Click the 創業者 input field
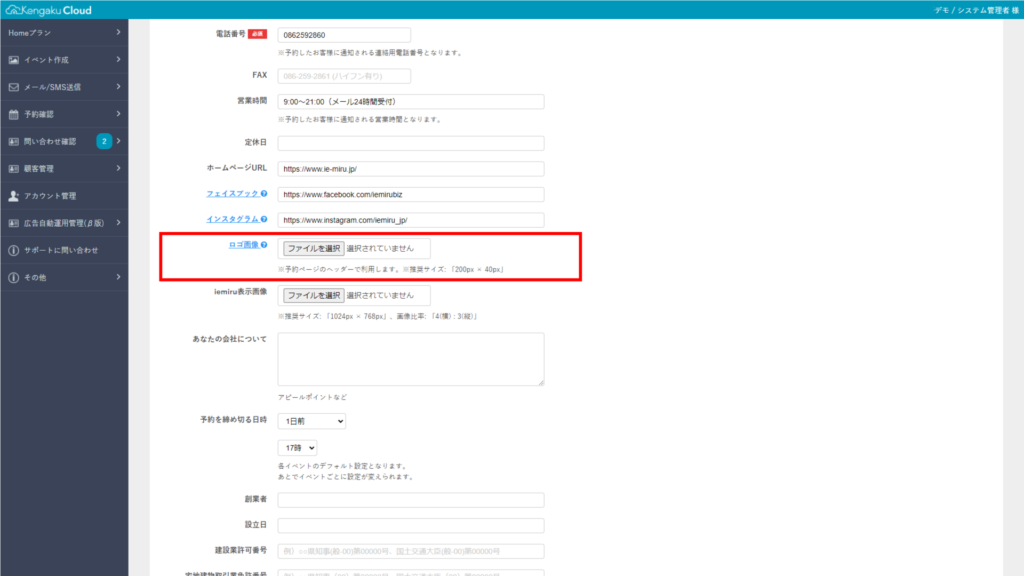This screenshot has height=576, width=1024. point(411,500)
